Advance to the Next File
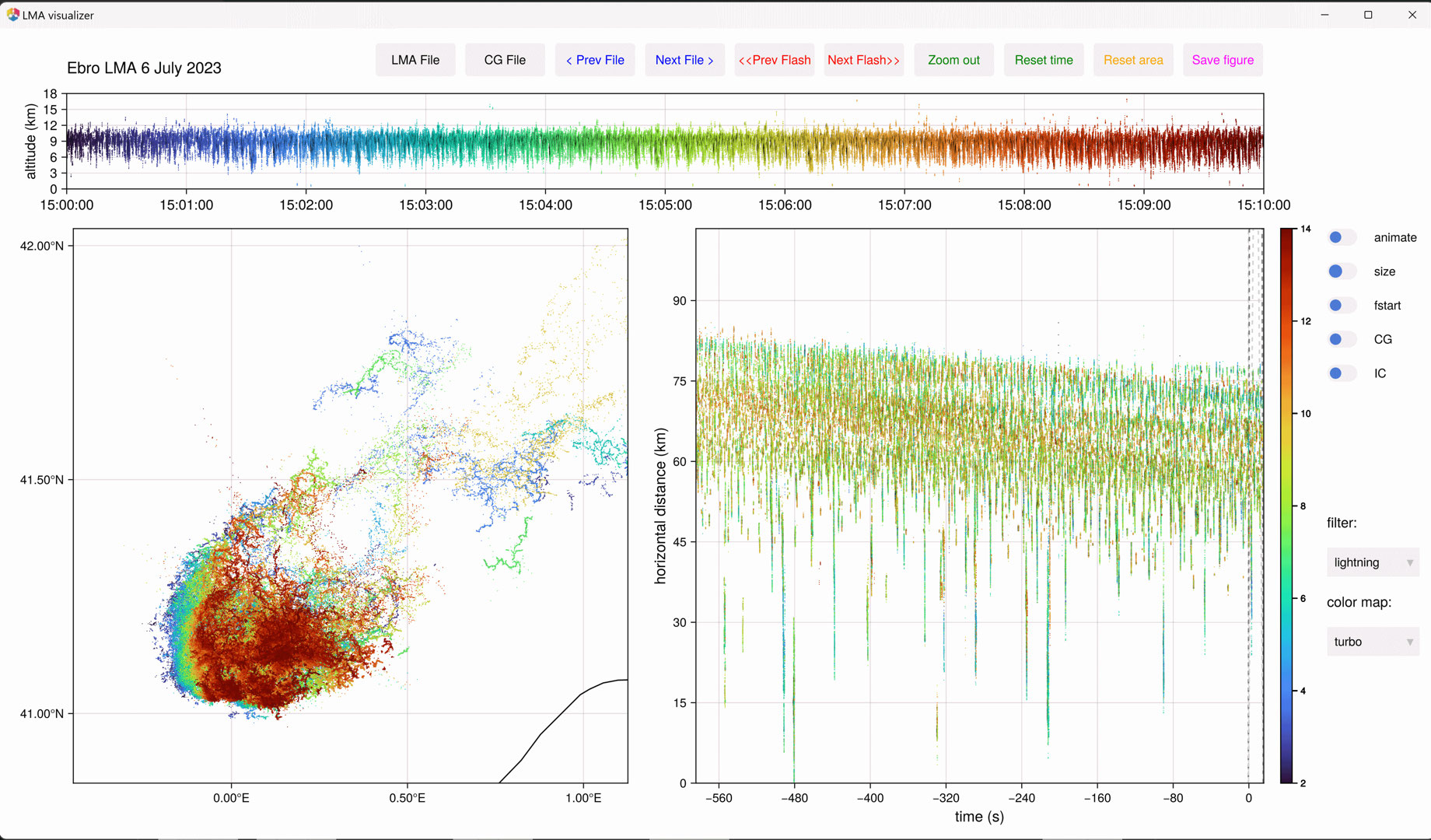 point(684,60)
